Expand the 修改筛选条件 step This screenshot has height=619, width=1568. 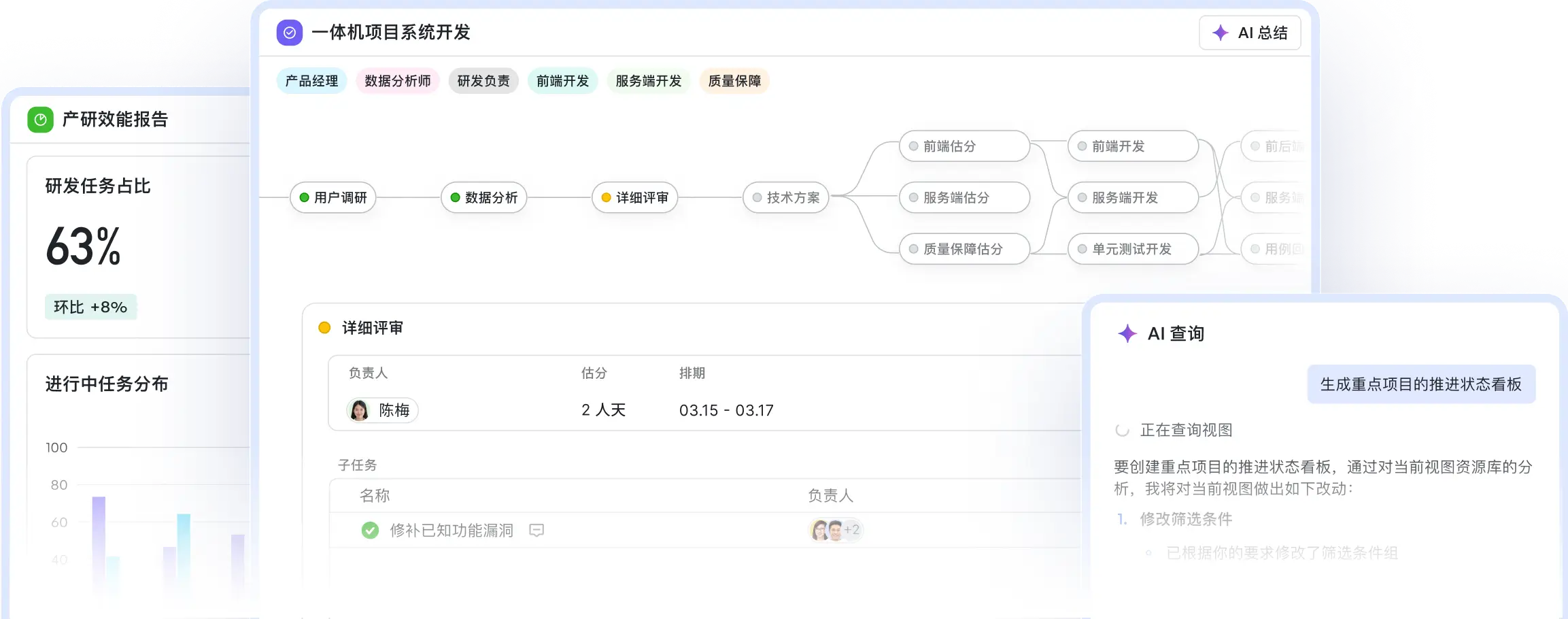1185,519
